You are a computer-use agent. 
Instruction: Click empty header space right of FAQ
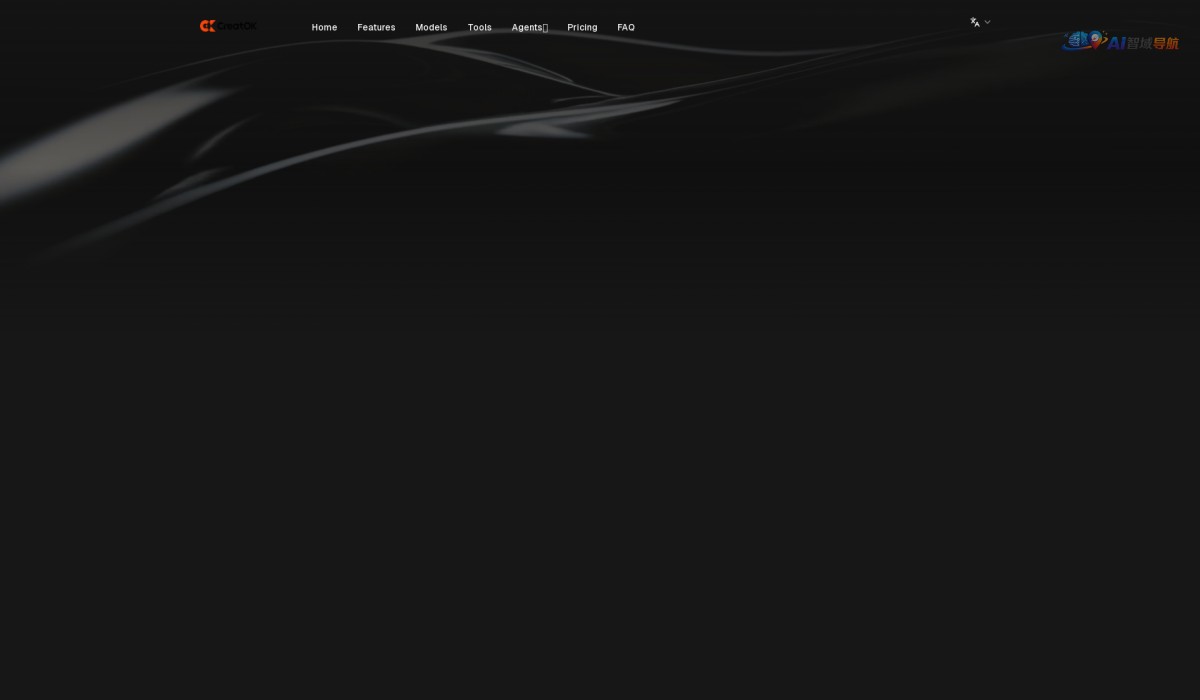(x=800, y=25)
